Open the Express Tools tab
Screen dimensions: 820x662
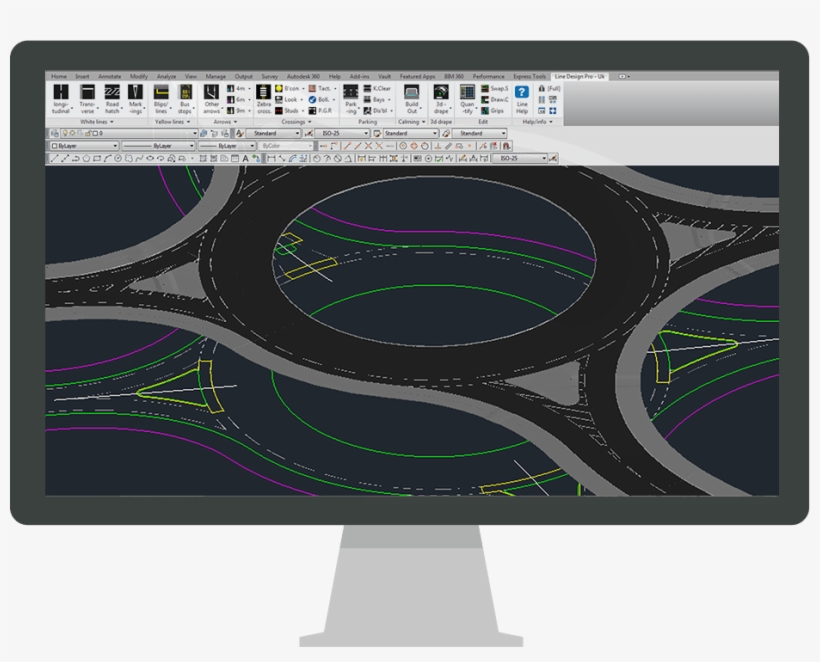[531, 76]
